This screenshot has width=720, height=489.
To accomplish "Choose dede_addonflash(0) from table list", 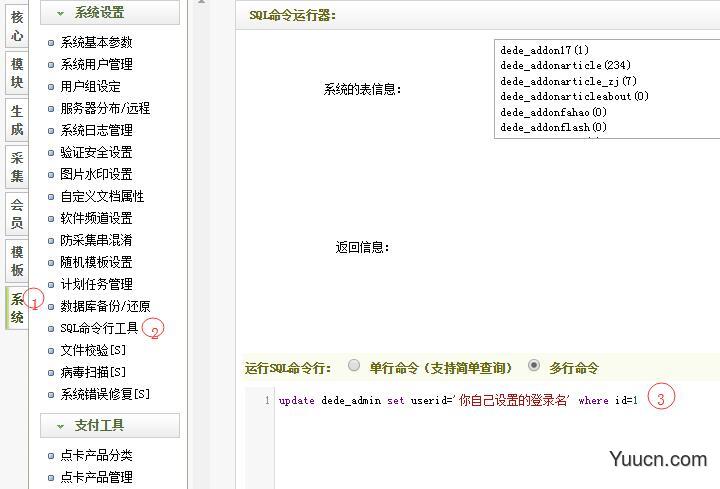I will (x=553, y=127).
